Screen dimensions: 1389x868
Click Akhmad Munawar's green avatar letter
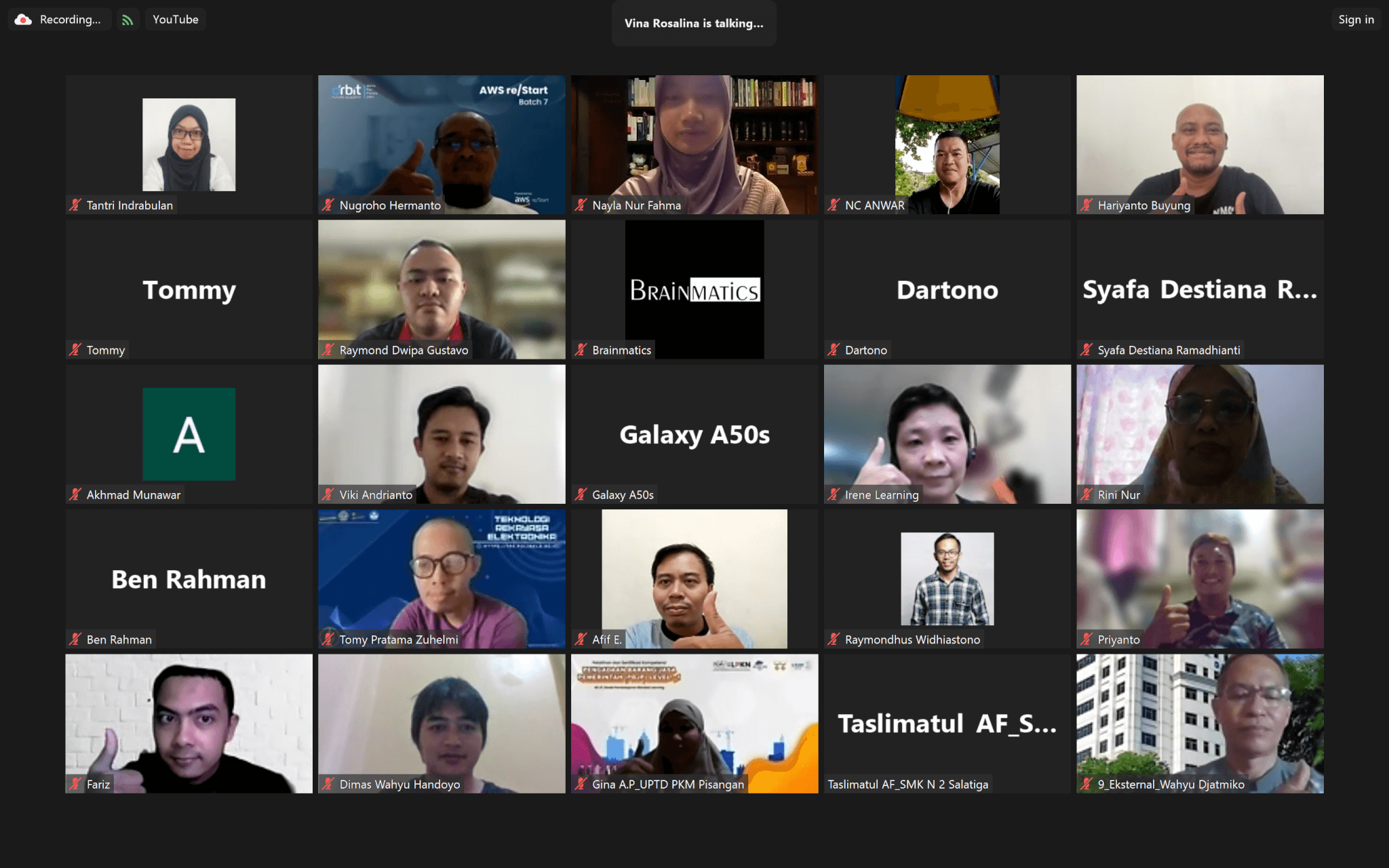[189, 434]
